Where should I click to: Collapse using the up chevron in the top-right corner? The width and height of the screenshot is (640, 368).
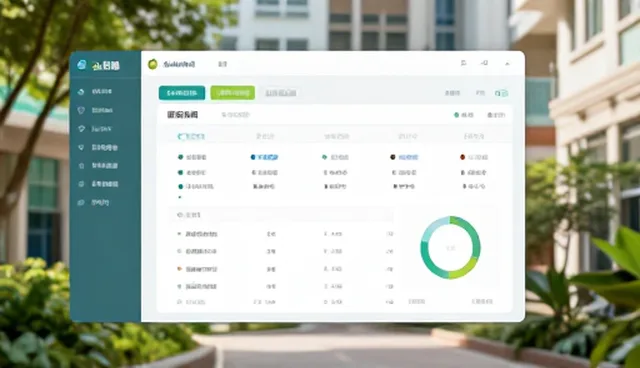pos(507,64)
